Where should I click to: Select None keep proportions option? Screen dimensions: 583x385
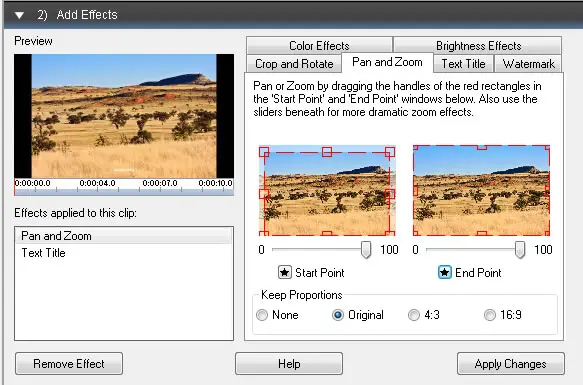coord(262,315)
